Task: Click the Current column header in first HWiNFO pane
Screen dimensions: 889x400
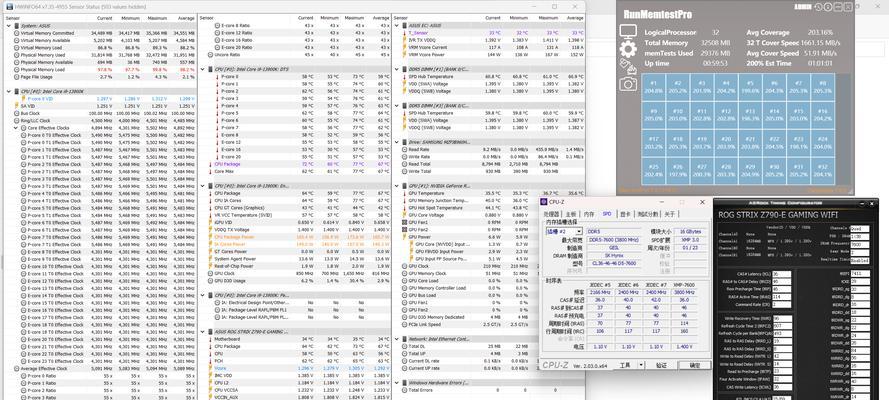Action: click(104, 18)
